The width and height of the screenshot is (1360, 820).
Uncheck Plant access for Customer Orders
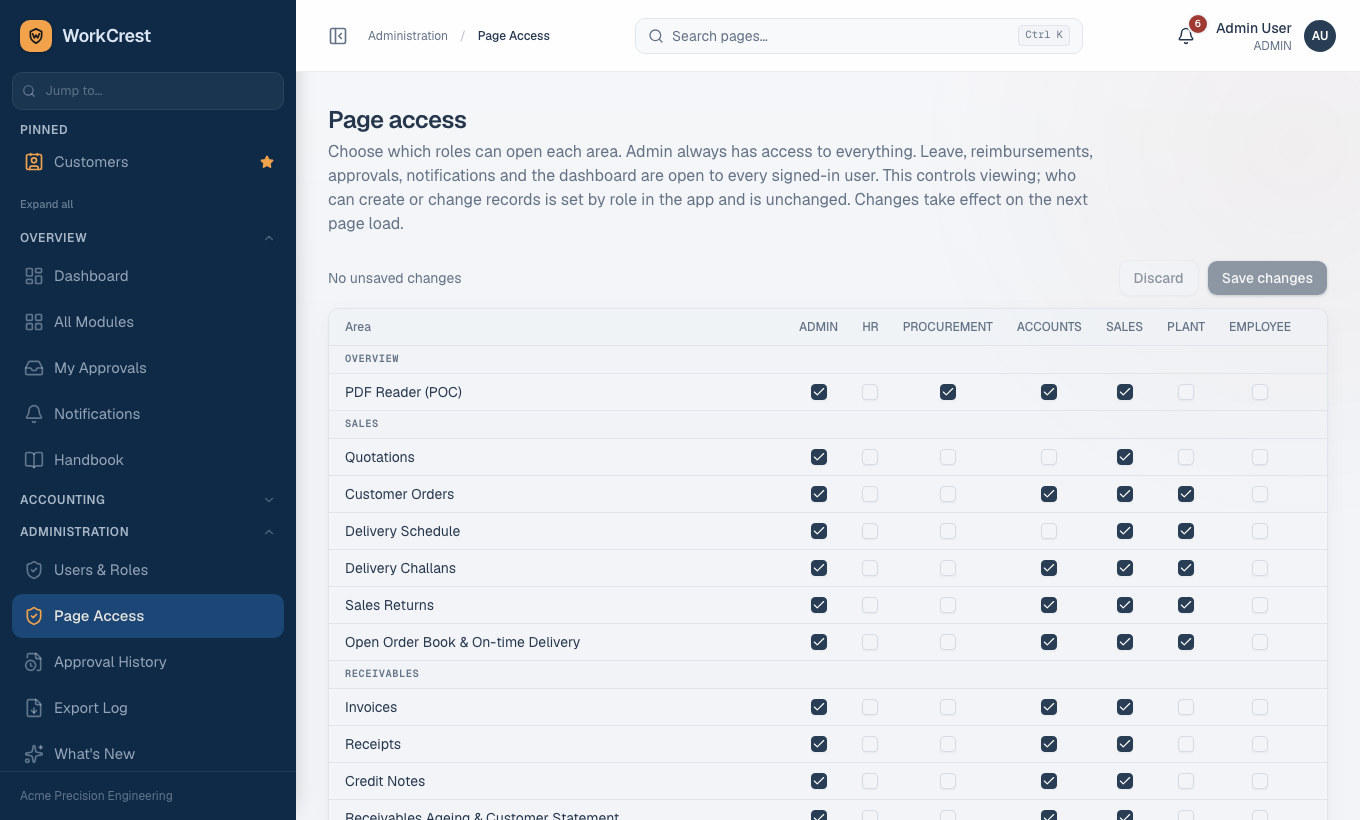[x=1186, y=494]
